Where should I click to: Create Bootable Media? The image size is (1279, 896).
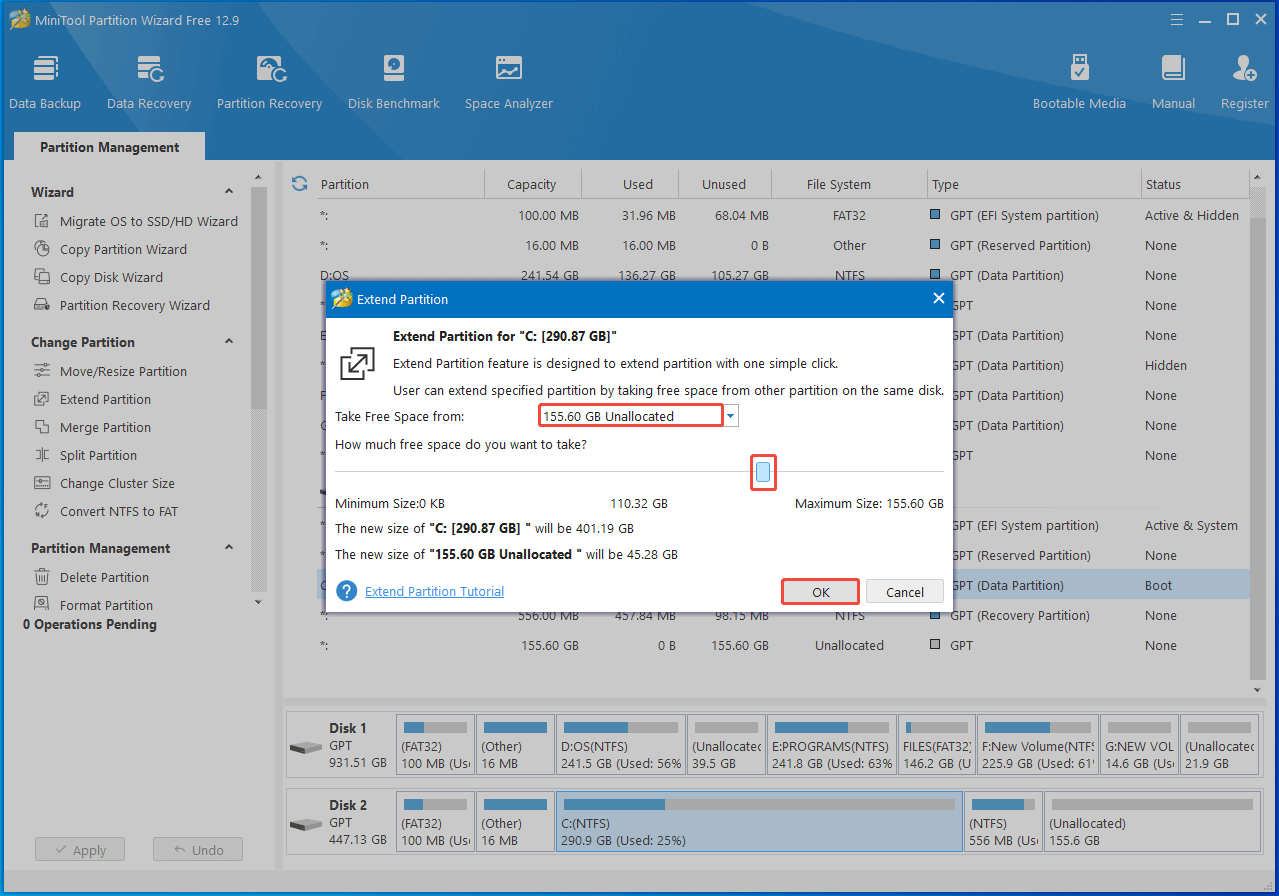click(x=1079, y=82)
